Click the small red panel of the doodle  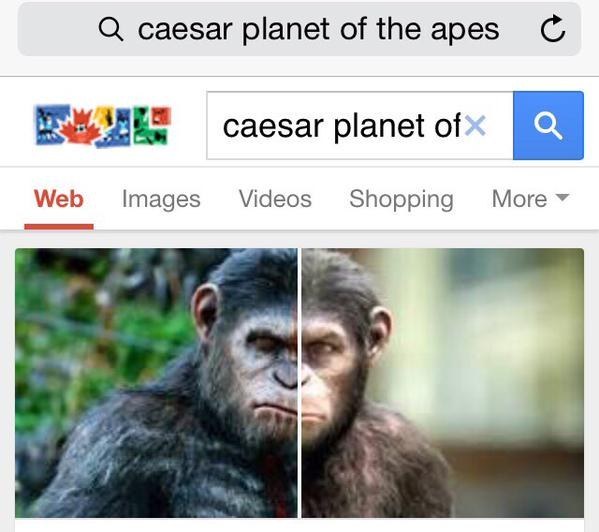161,116
